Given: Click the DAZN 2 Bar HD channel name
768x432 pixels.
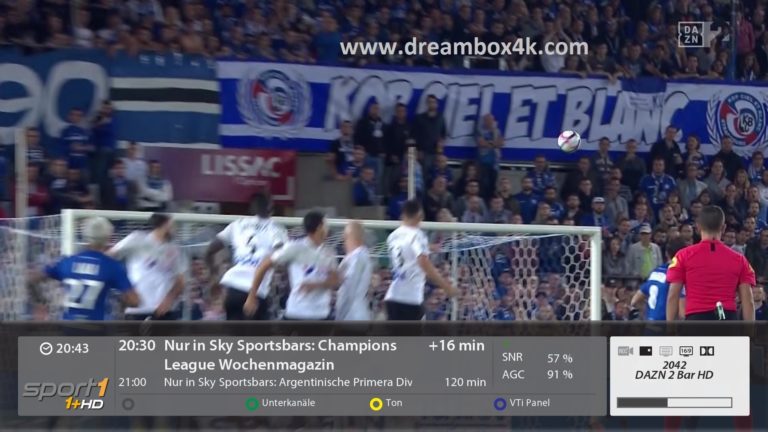Looking at the screenshot, I should [674, 375].
